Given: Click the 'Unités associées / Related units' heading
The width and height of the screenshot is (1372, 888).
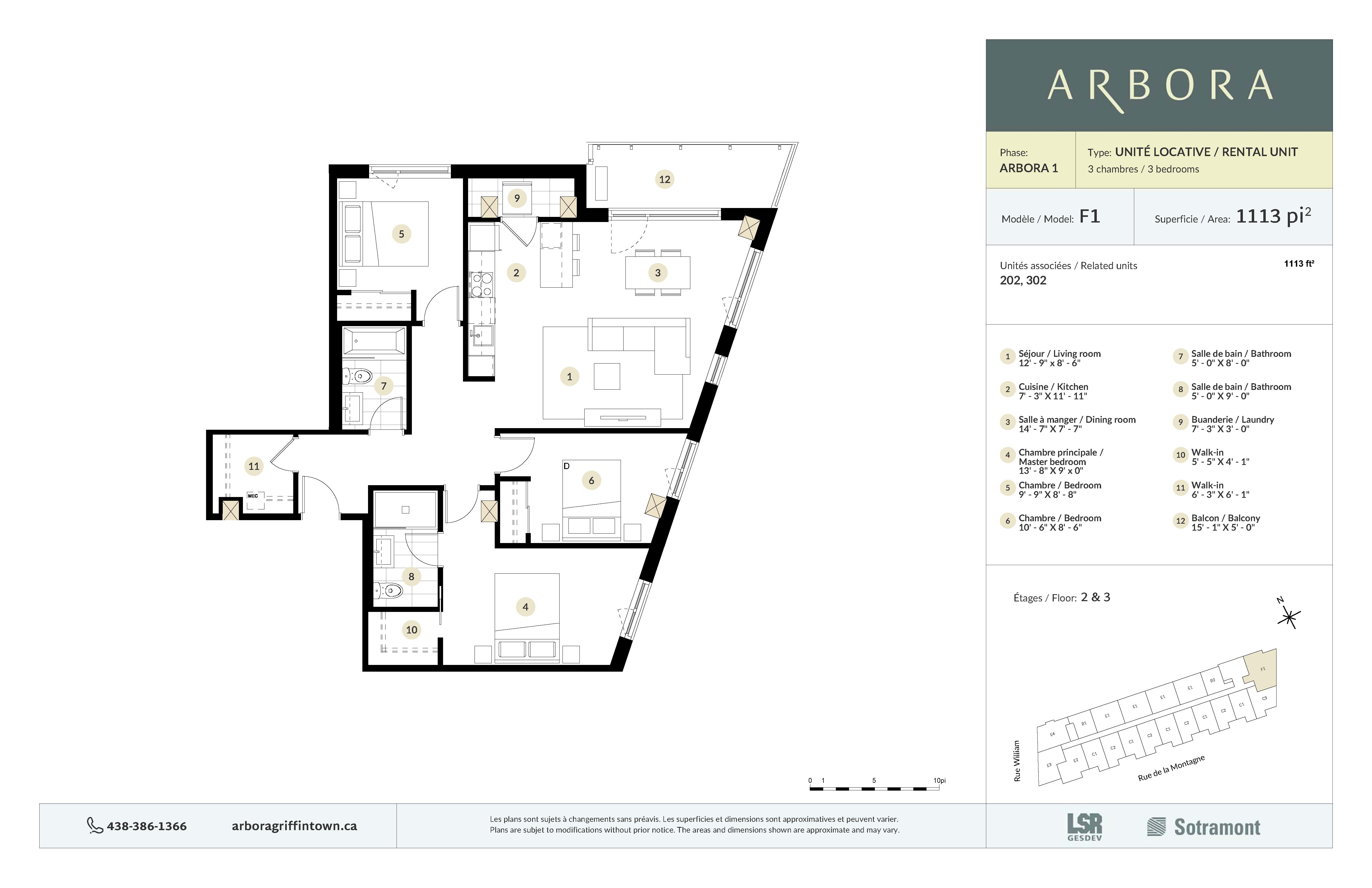Looking at the screenshot, I should tap(1068, 266).
